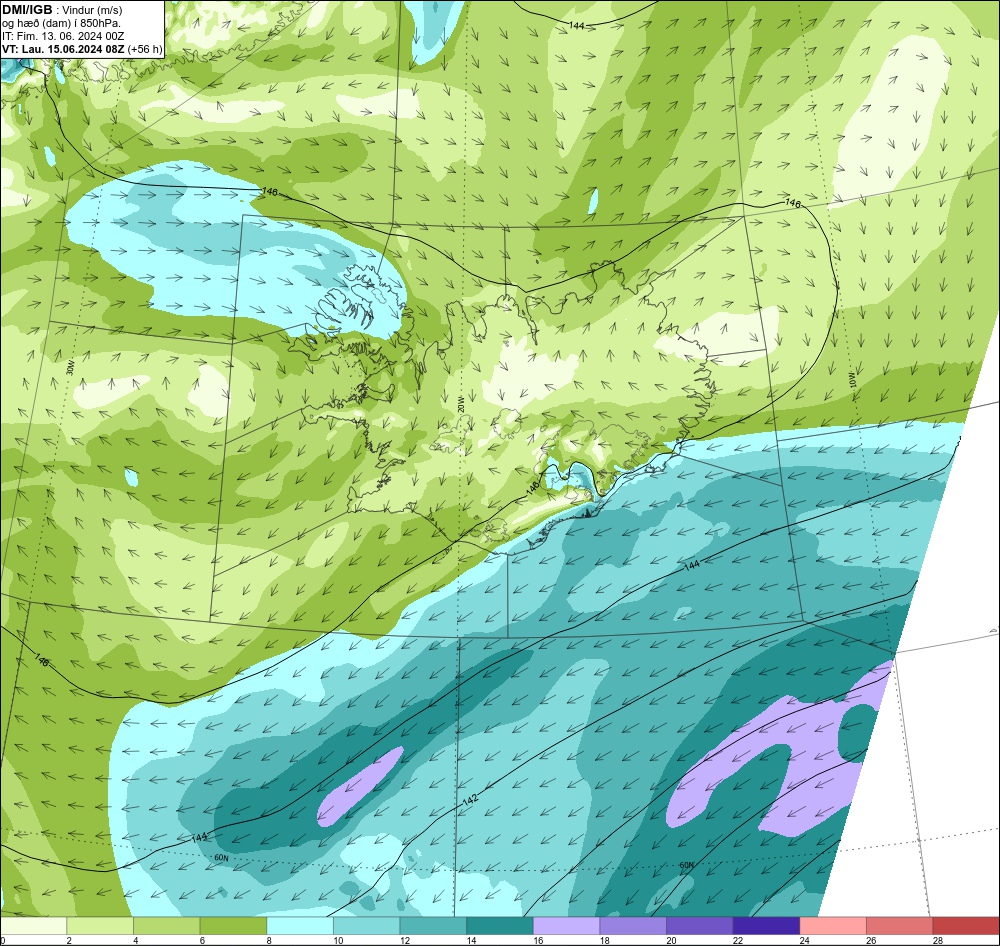Click the '10W' longitude label
The image size is (1000, 946).
point(853,381)
